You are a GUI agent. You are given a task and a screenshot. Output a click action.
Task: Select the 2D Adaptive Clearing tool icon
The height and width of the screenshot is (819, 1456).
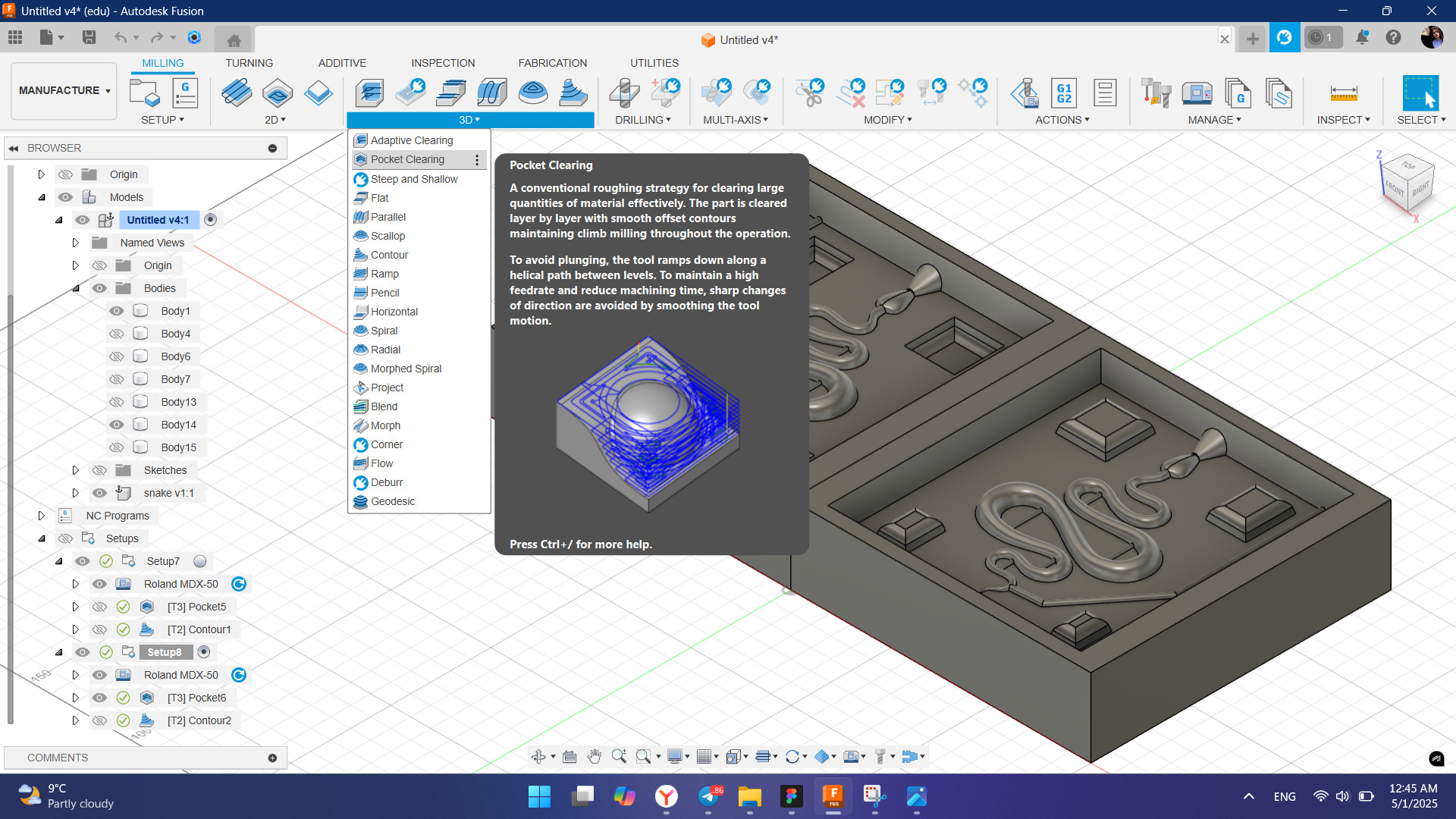[x=237, y=93]
